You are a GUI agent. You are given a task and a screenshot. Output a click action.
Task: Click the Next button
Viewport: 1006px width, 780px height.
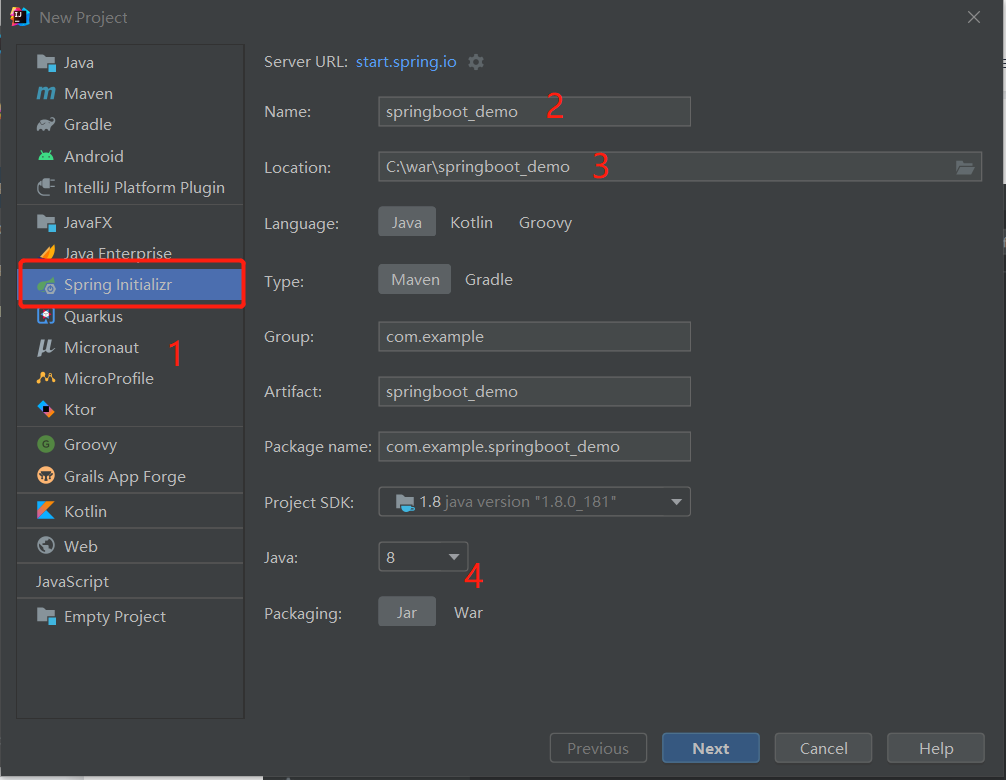(711, 748)
